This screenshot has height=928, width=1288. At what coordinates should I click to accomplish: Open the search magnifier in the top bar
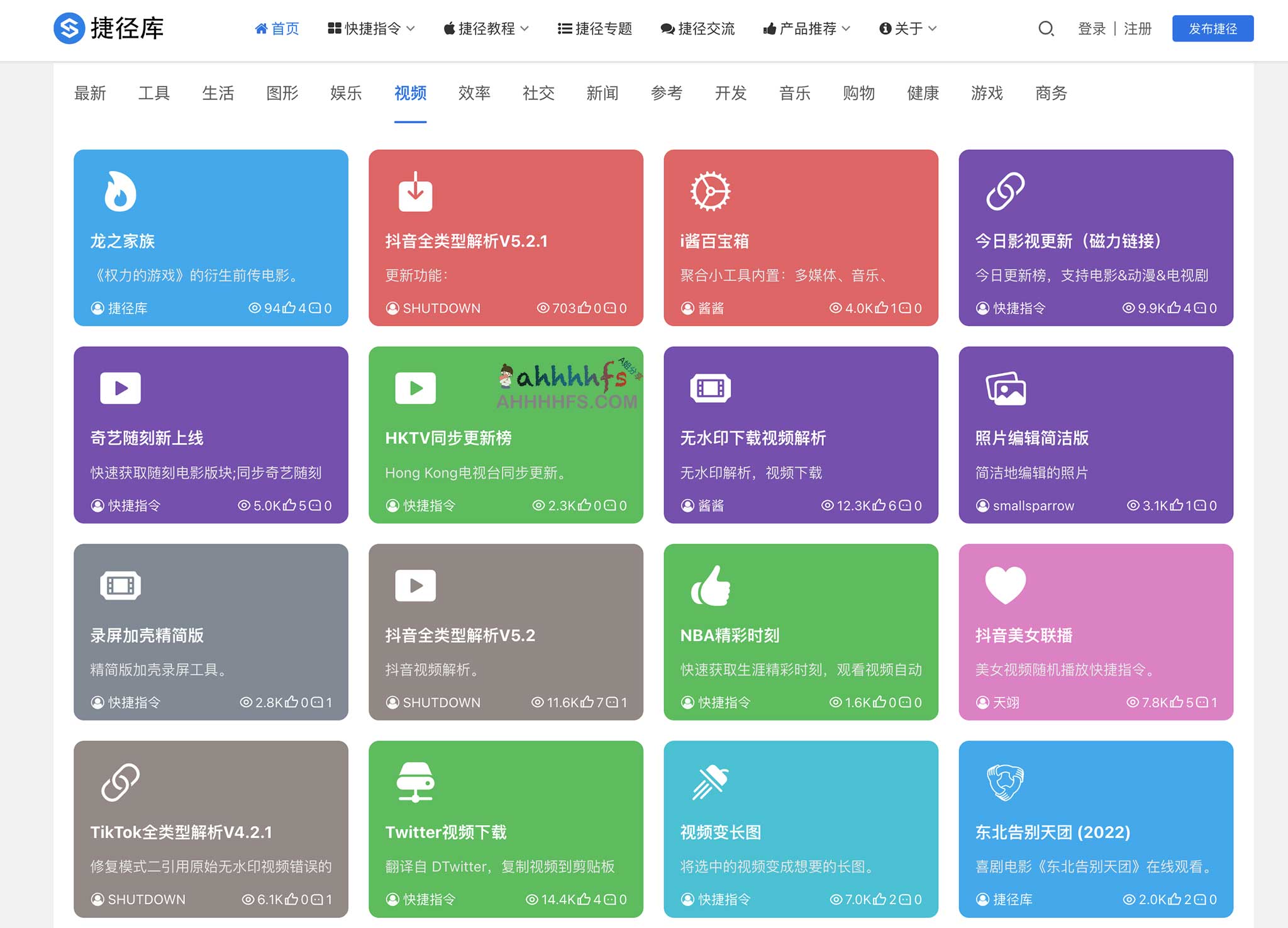(x=1045, y=29)
